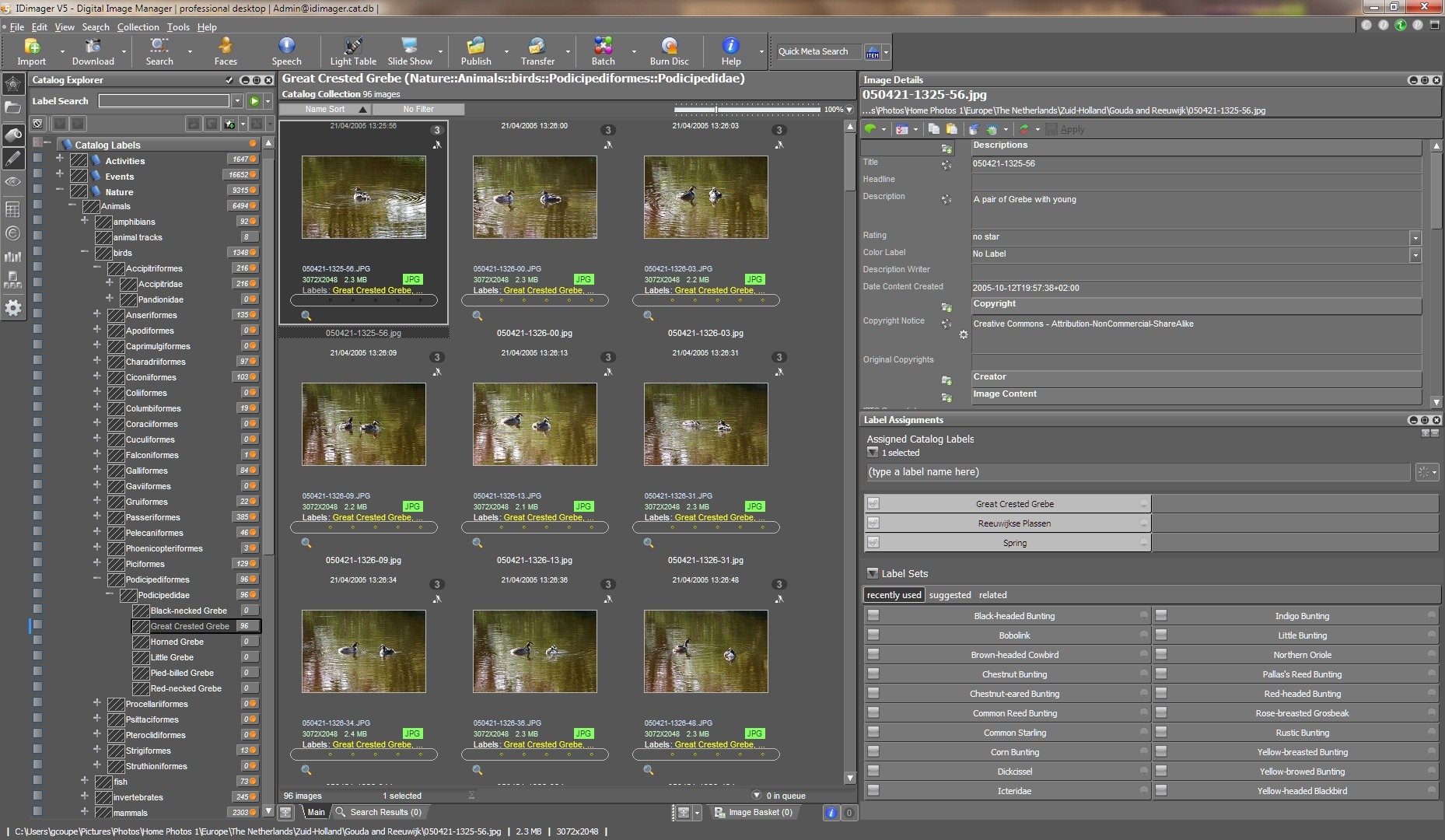Open the Color Label dropdown
This screenshot has height=840, width=1445.
pos(1415,254)
